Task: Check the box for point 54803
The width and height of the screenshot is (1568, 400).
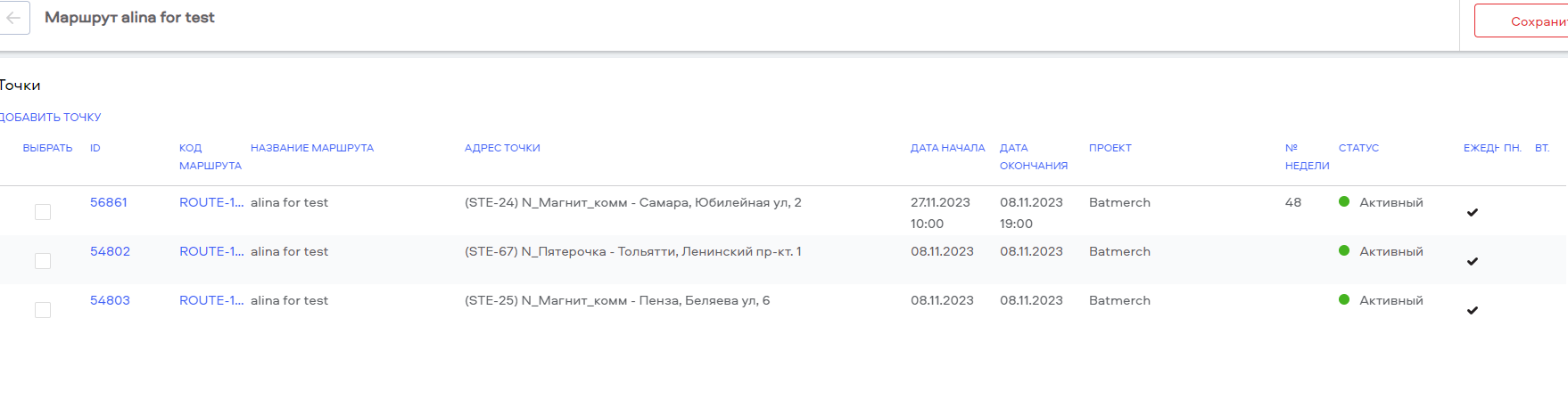Action: [43, 310]
